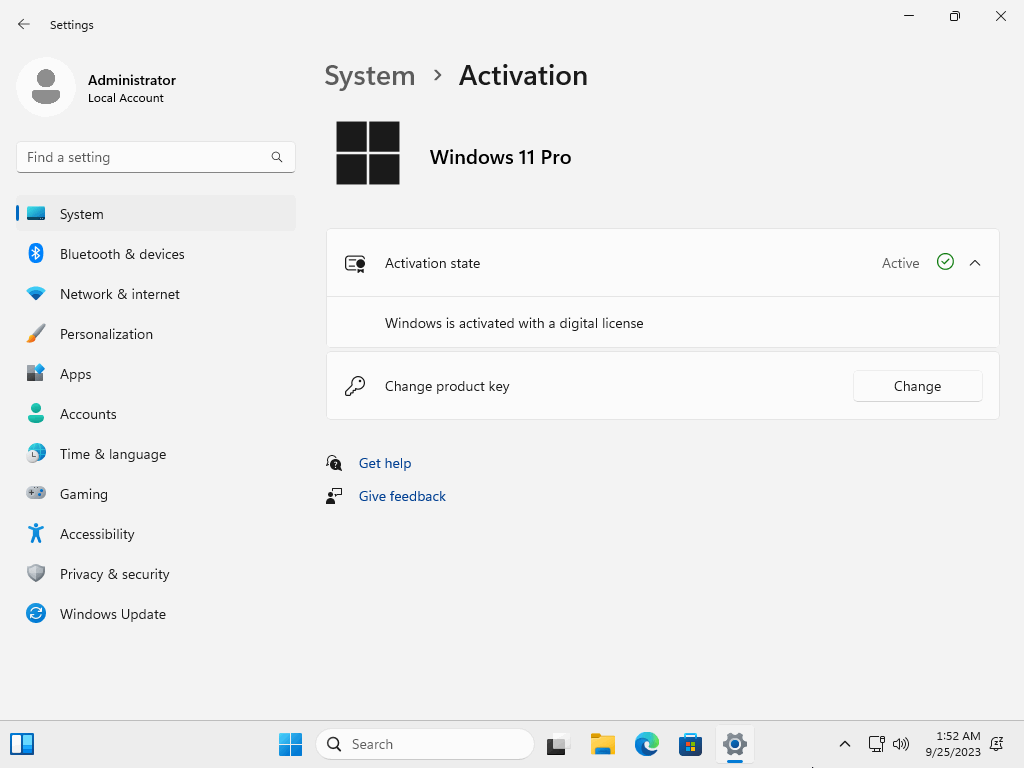
Task: Navigate to Accounts settings
Action: pos(156,413)
